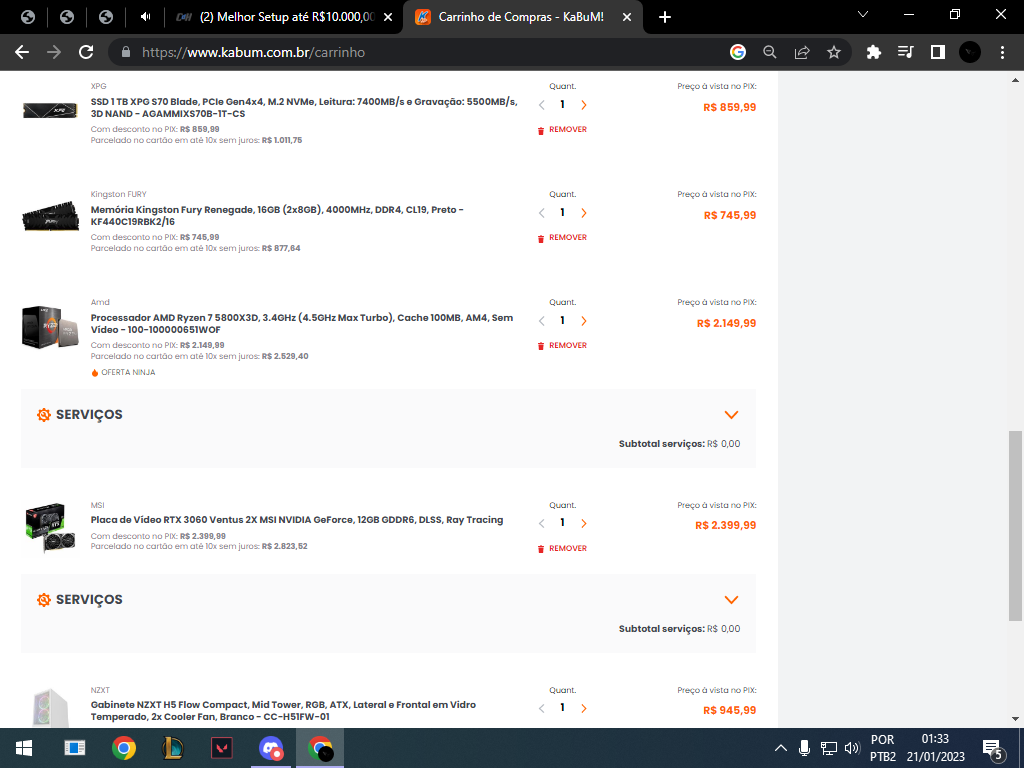Remove the RTX 3060 graphics card
This screenshot has height=768, width=1024.
click(562, 549)
